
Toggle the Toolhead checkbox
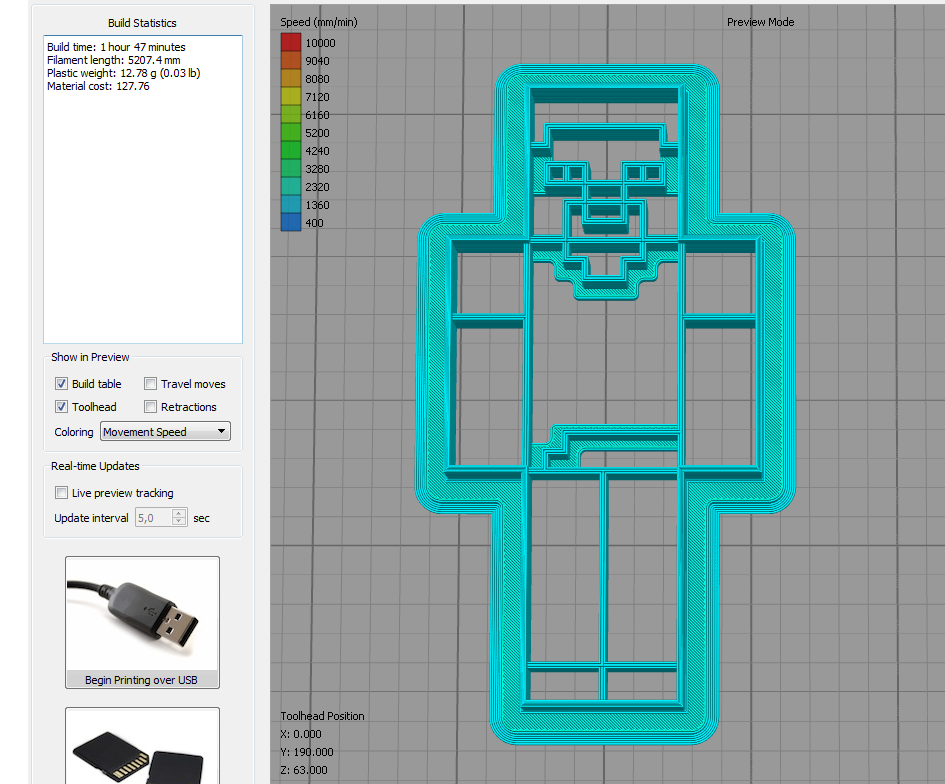[x=61, y=407]
